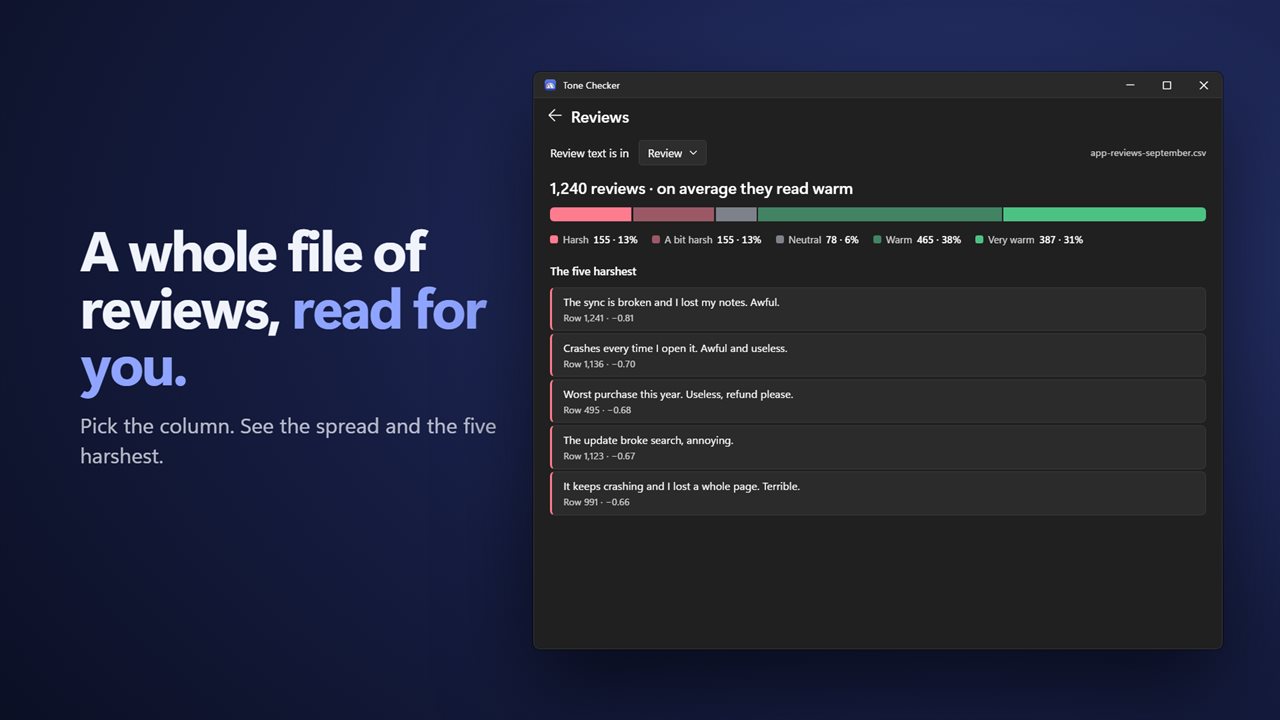1280x720 pixels.
Task: Click 'The five harshest' heading
Action: tap(593, 271)
